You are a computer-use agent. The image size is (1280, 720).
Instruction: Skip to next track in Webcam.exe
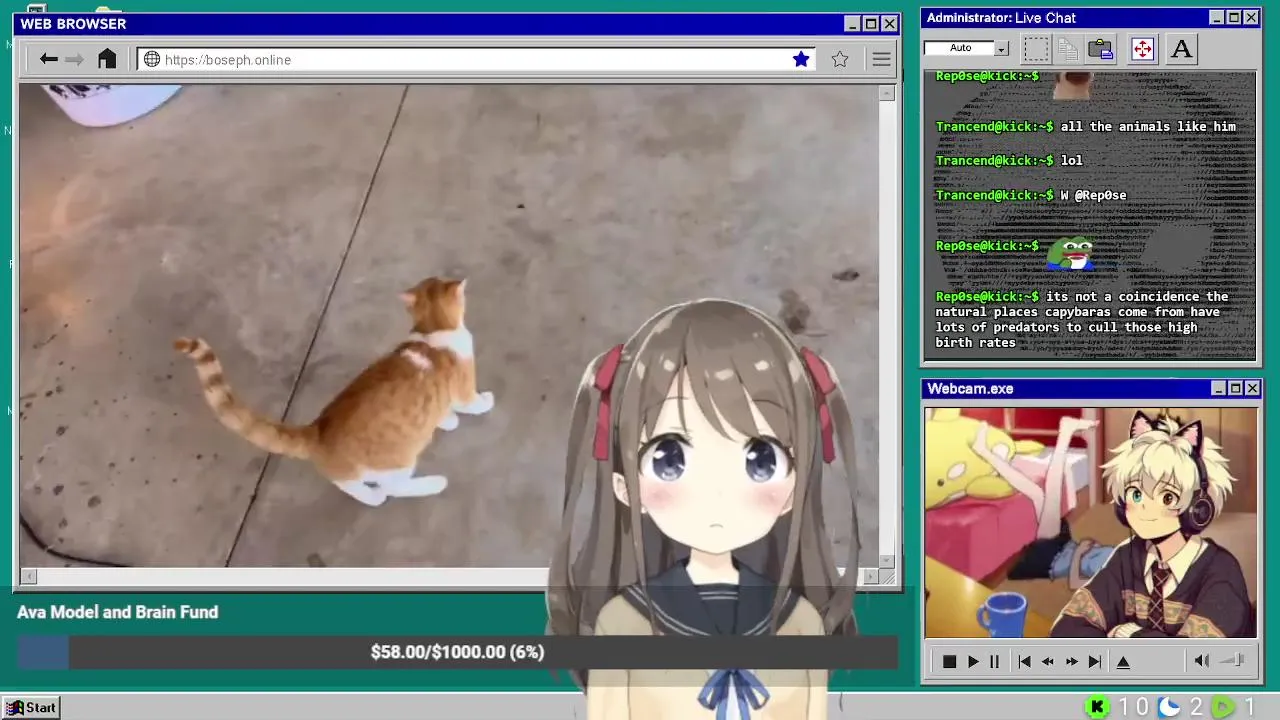[x=1095, y=661]
